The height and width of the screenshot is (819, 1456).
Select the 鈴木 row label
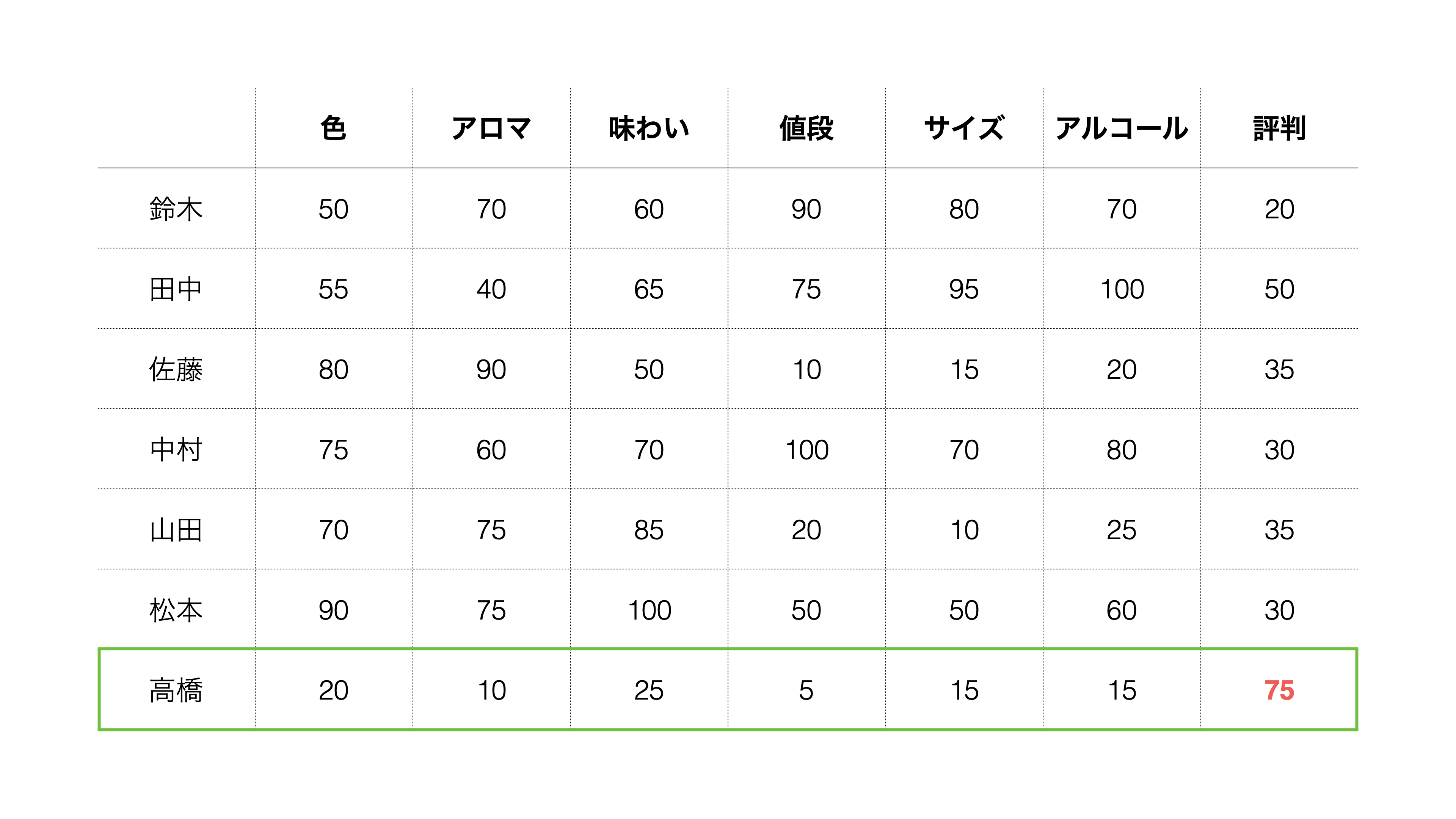176,209
